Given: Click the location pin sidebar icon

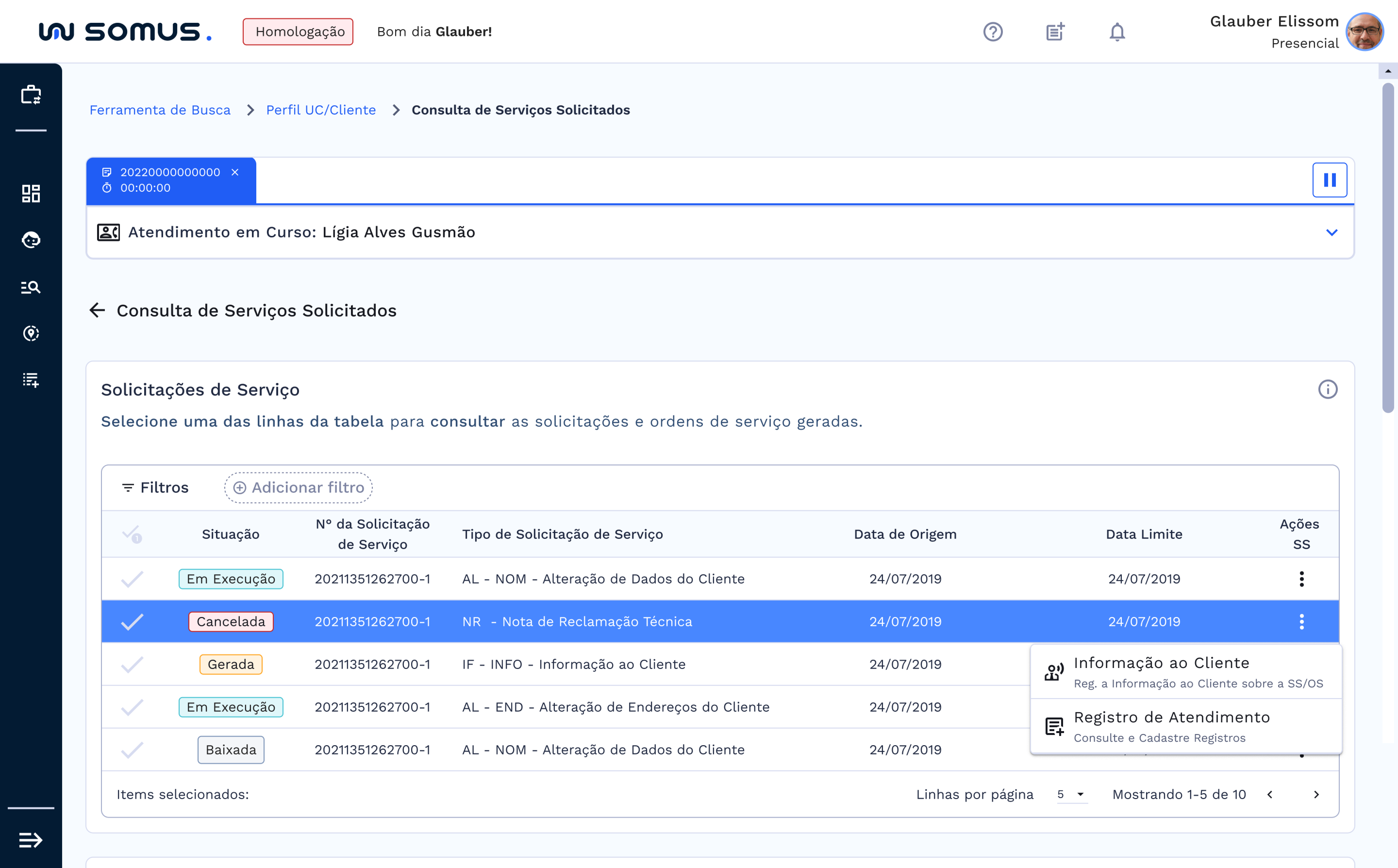Looking at the screenshot, I should (x=31, y=334).
